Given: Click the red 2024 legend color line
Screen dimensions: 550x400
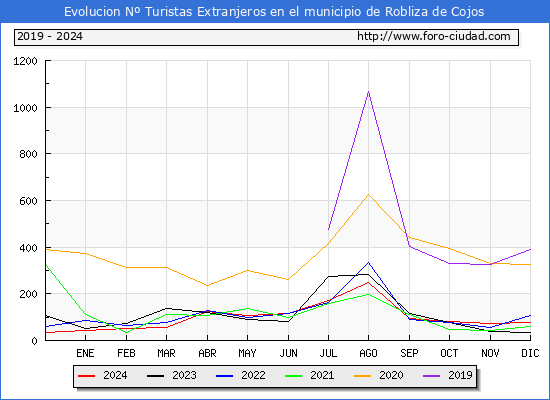Looking at the screenshot, I should click(x=87, y=376).
